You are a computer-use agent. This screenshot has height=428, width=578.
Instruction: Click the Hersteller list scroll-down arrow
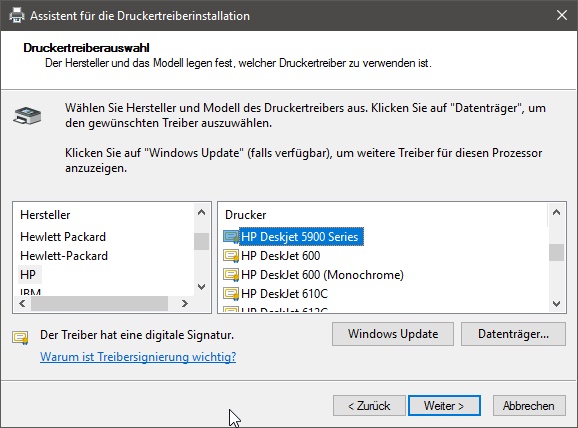click(x=201, y=287)
